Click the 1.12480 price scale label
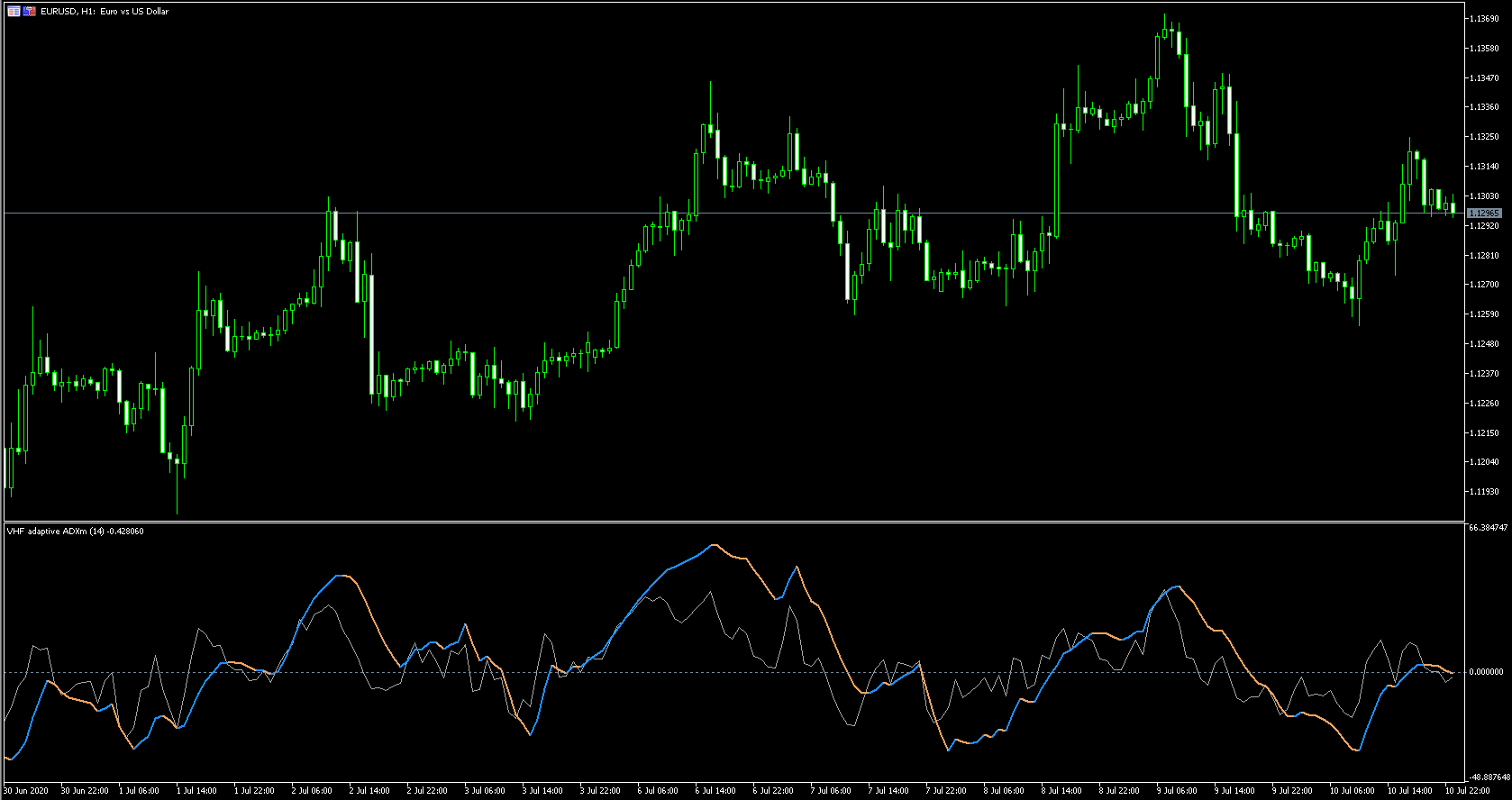Screen dimensions: 1512x800 point(1483,344)
